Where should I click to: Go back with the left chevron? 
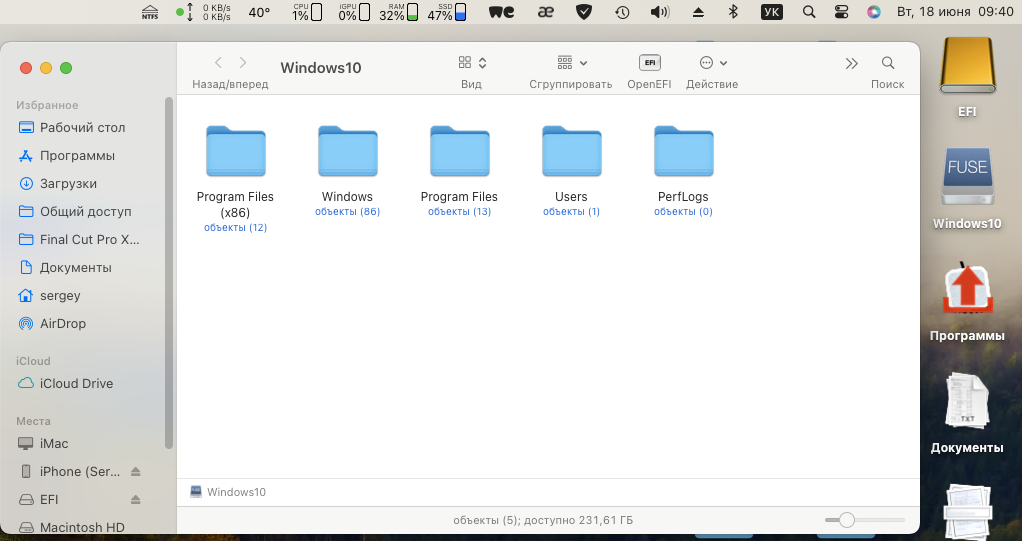point(218,63)
